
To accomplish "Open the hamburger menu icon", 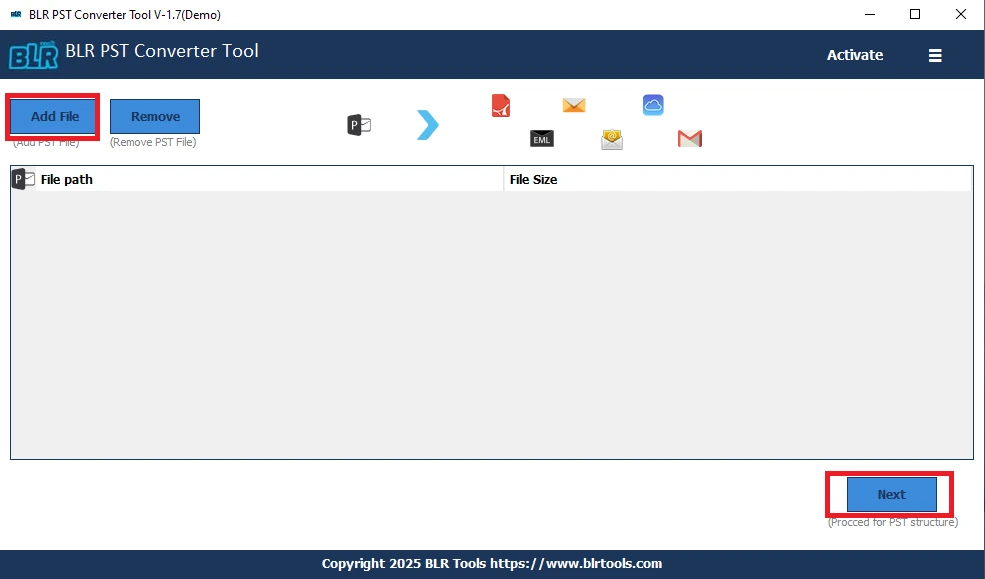I will tap(935, 55).
